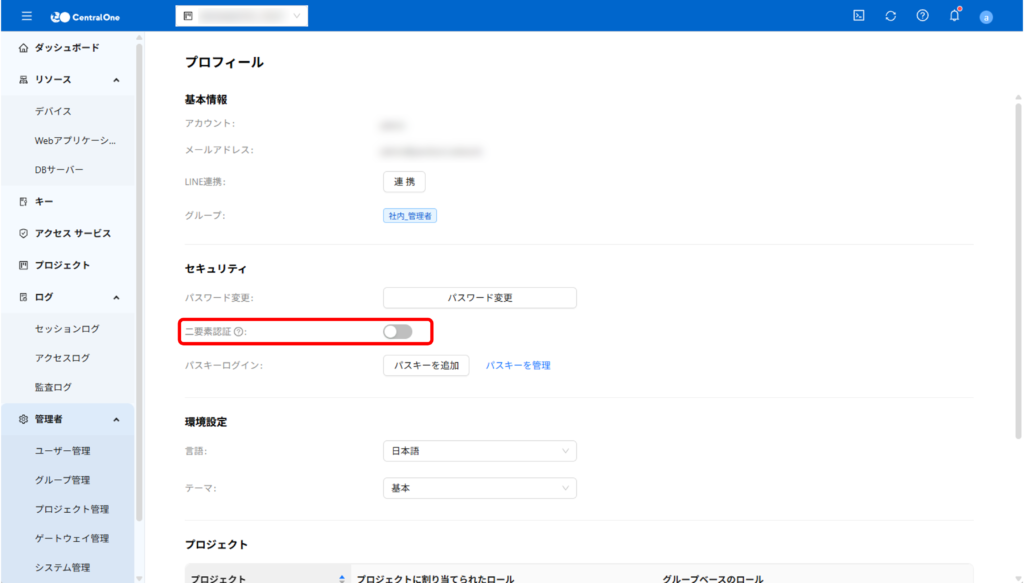Sort the プロジェクト table column
The width and height of the screenshot is (1024, 583).
click(342, 579)
